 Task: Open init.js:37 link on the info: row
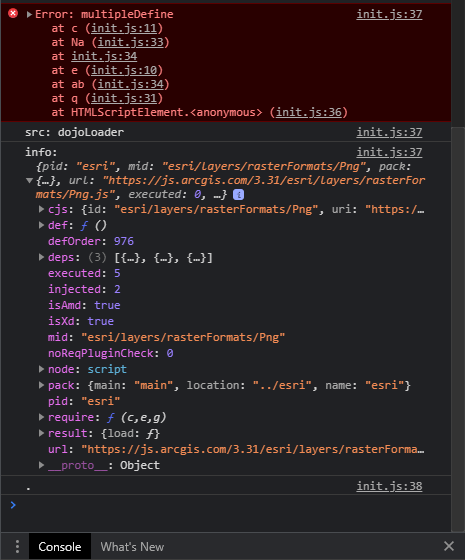tap(389, 152)
